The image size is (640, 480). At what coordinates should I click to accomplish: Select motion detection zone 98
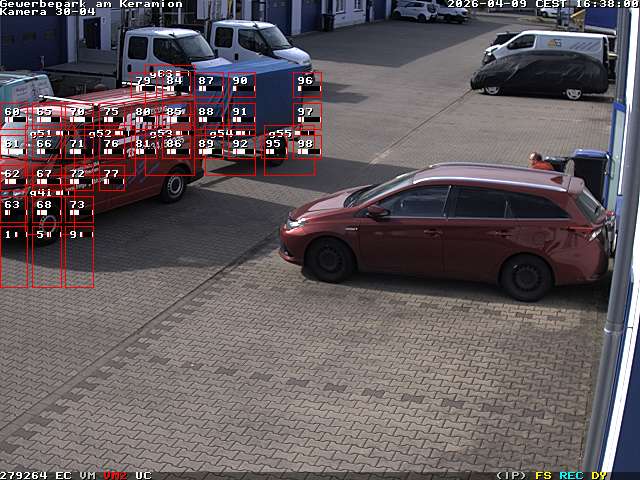[306, 146]
